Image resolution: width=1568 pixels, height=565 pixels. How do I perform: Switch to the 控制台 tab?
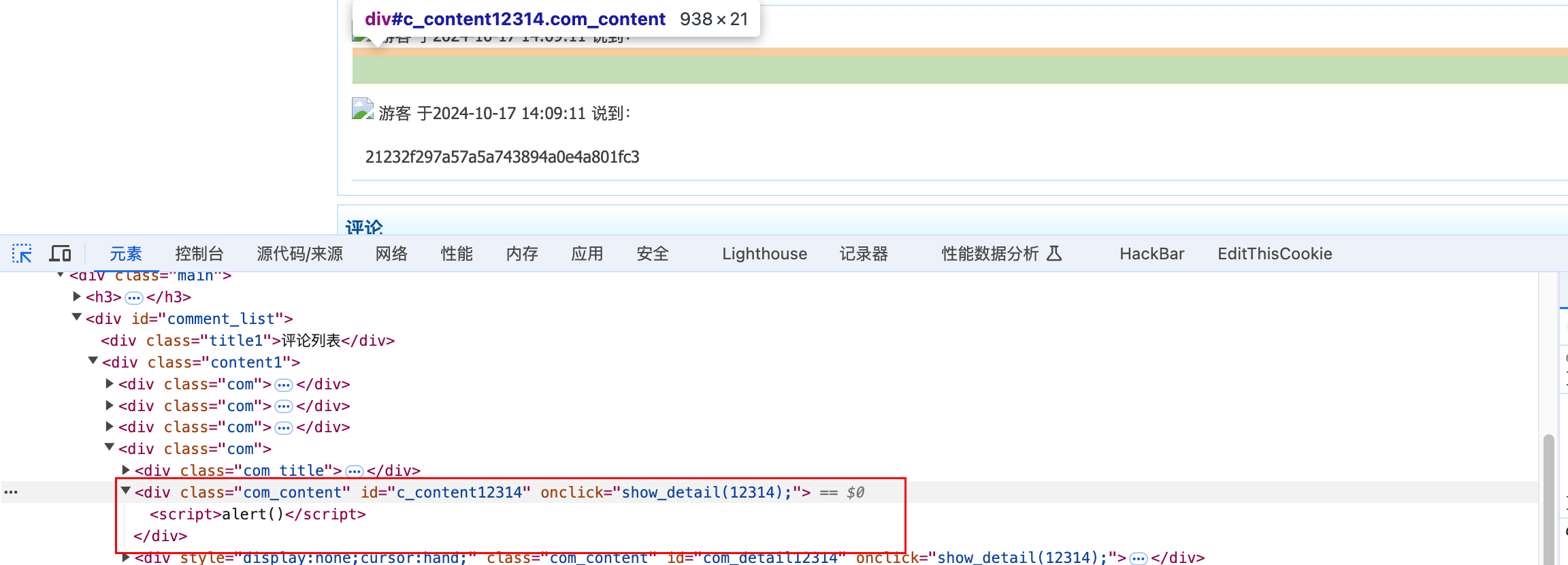click(199, 254)
